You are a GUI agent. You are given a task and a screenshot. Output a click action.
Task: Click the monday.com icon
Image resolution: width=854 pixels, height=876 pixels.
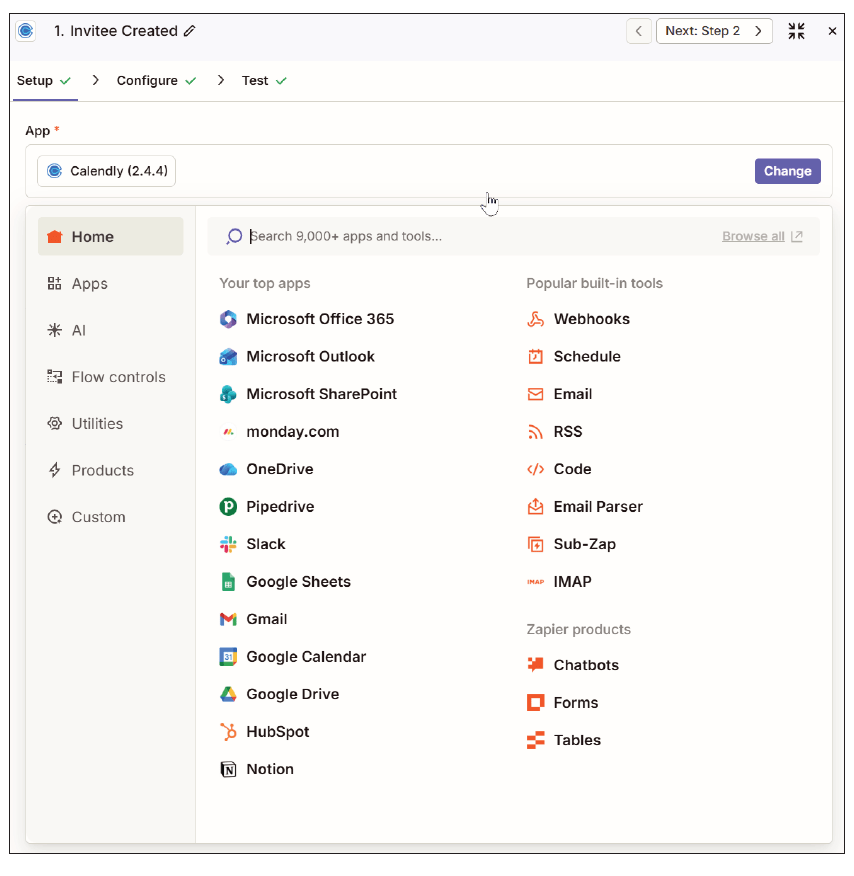[228, 432]
